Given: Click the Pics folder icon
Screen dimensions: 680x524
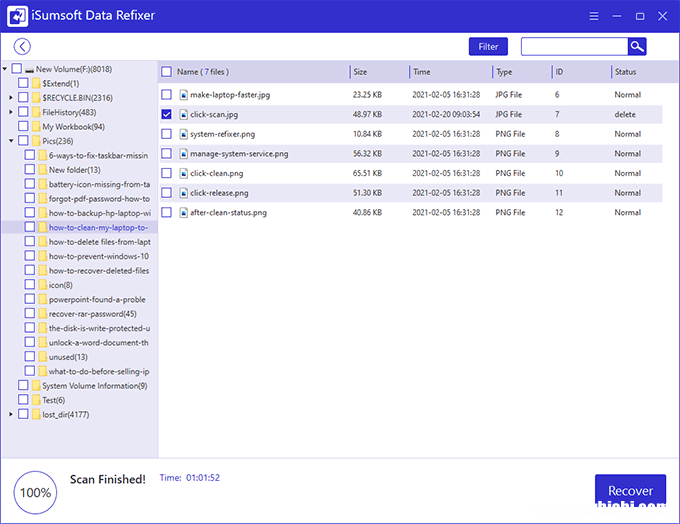Looking at the screenshot, I should click(36, 141).
